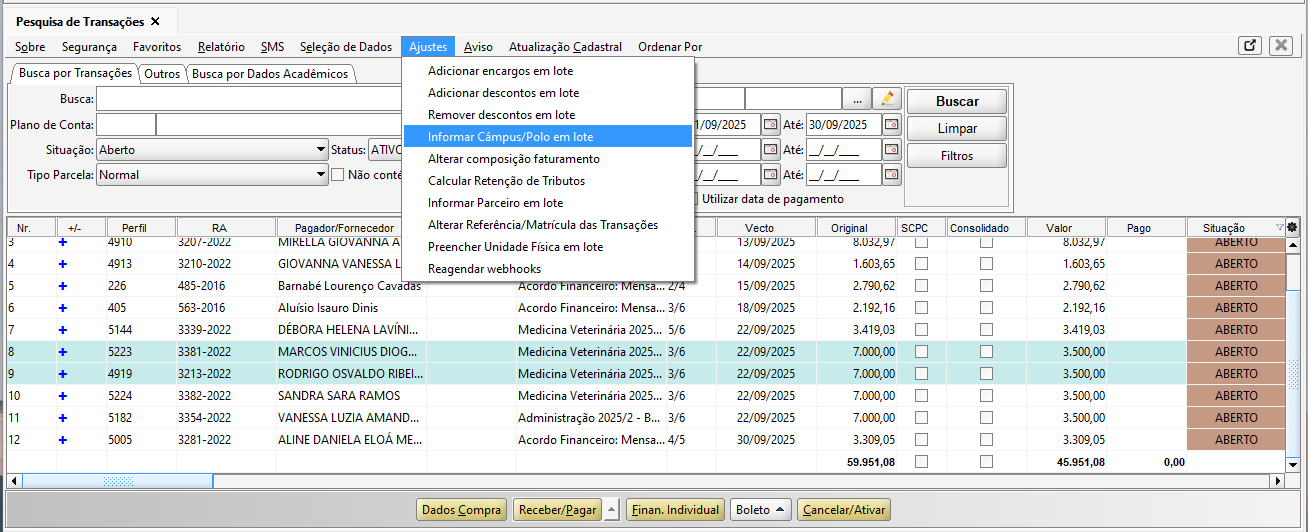The width and height of the screenshot is (1308, 532).
Task: Open the Boleto dropdown button
Action: pos(761,510)
